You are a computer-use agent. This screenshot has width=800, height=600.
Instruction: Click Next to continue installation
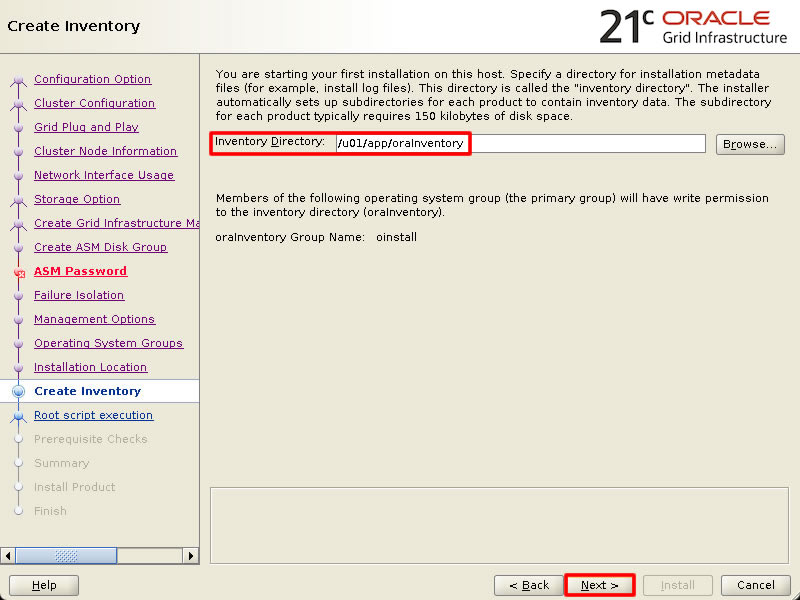pyautogui.click(x=599, y=585)
